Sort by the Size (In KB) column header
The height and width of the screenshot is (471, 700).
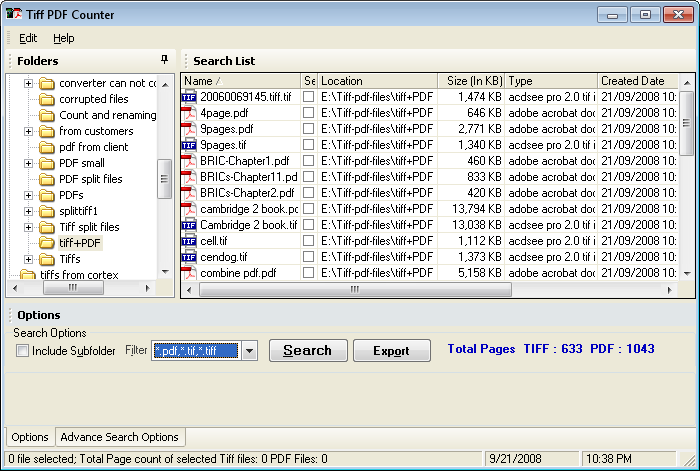pos(471,81)
